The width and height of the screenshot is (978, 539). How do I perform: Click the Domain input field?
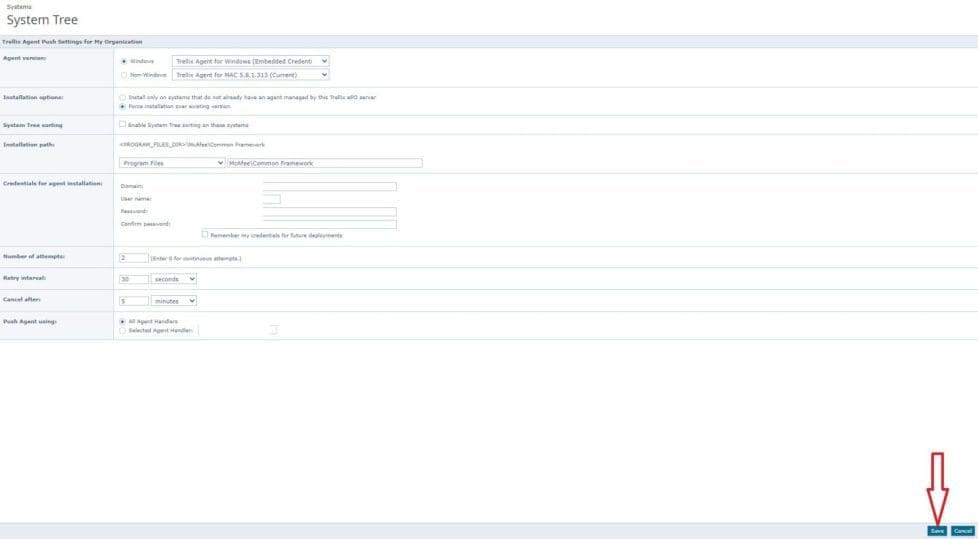pos(329,186)
